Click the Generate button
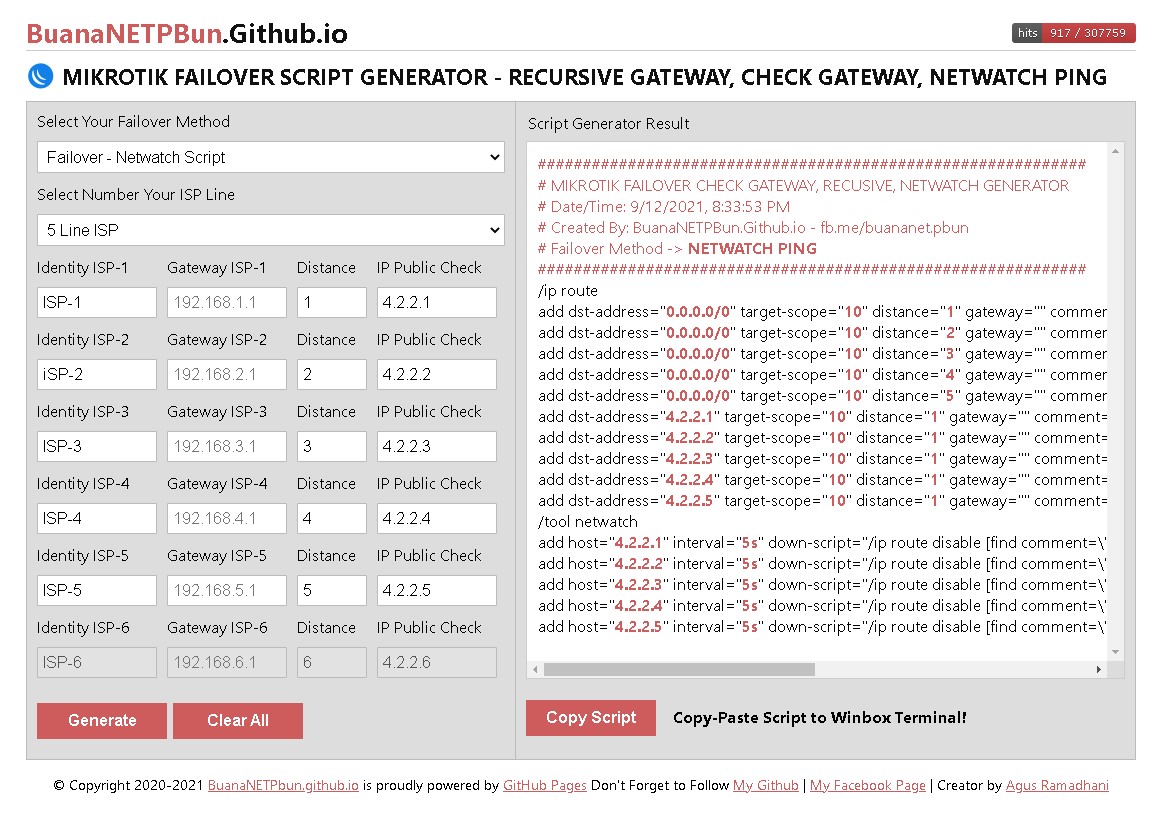 pyautogui.click(x=101, y=720)
